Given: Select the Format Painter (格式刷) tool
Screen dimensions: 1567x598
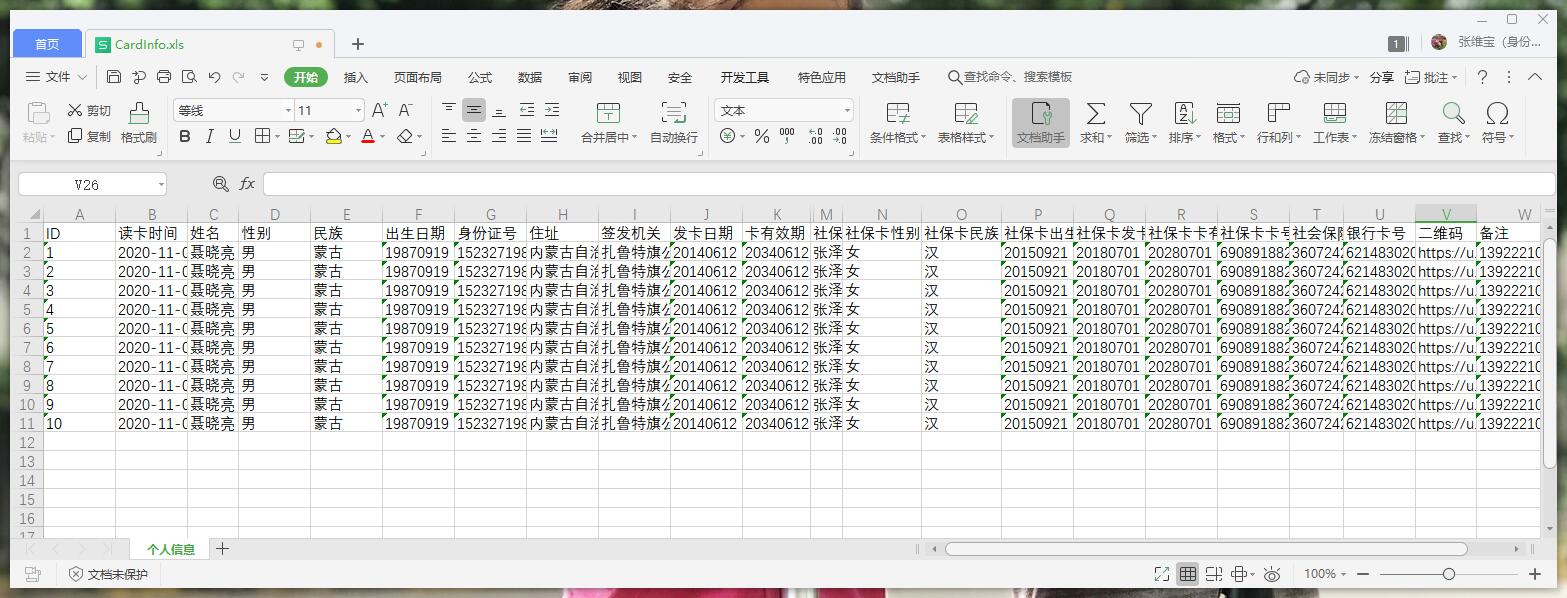Looking at the screenshot, I should (x=139, y=122).
